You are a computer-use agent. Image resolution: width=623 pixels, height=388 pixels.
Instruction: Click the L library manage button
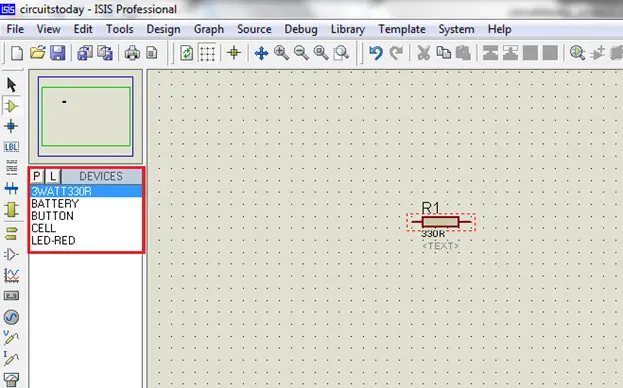coord(52,176)
